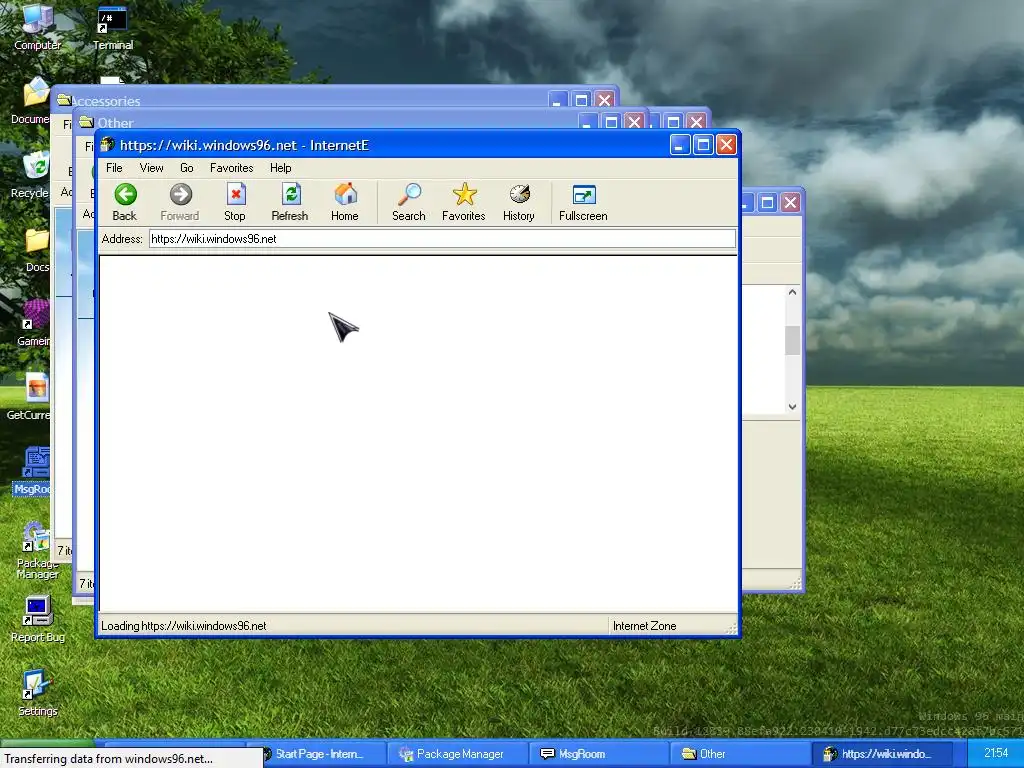This screenshot has width=1024, height=768.
Task: Switch to Other folder taskbar button
Action: click(x=739, y=754)
